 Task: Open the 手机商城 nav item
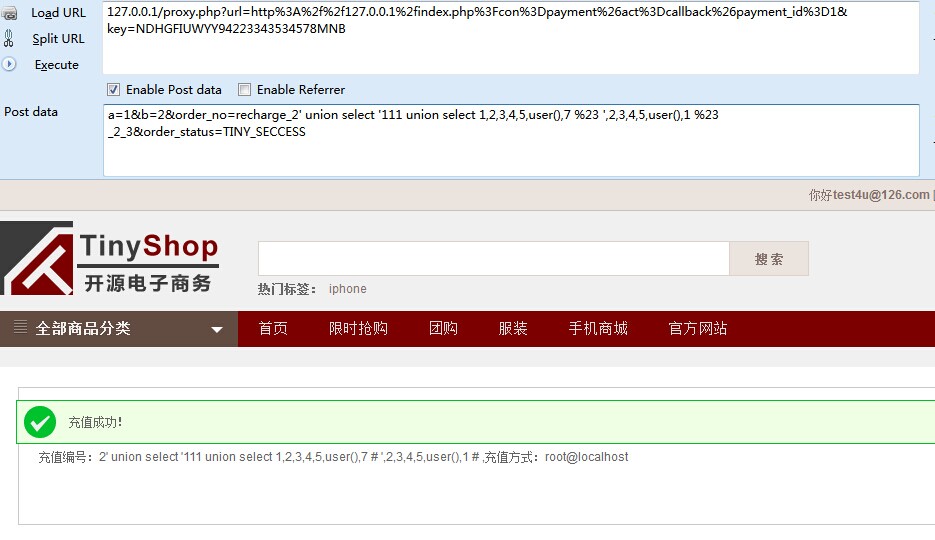coord(598,328)
